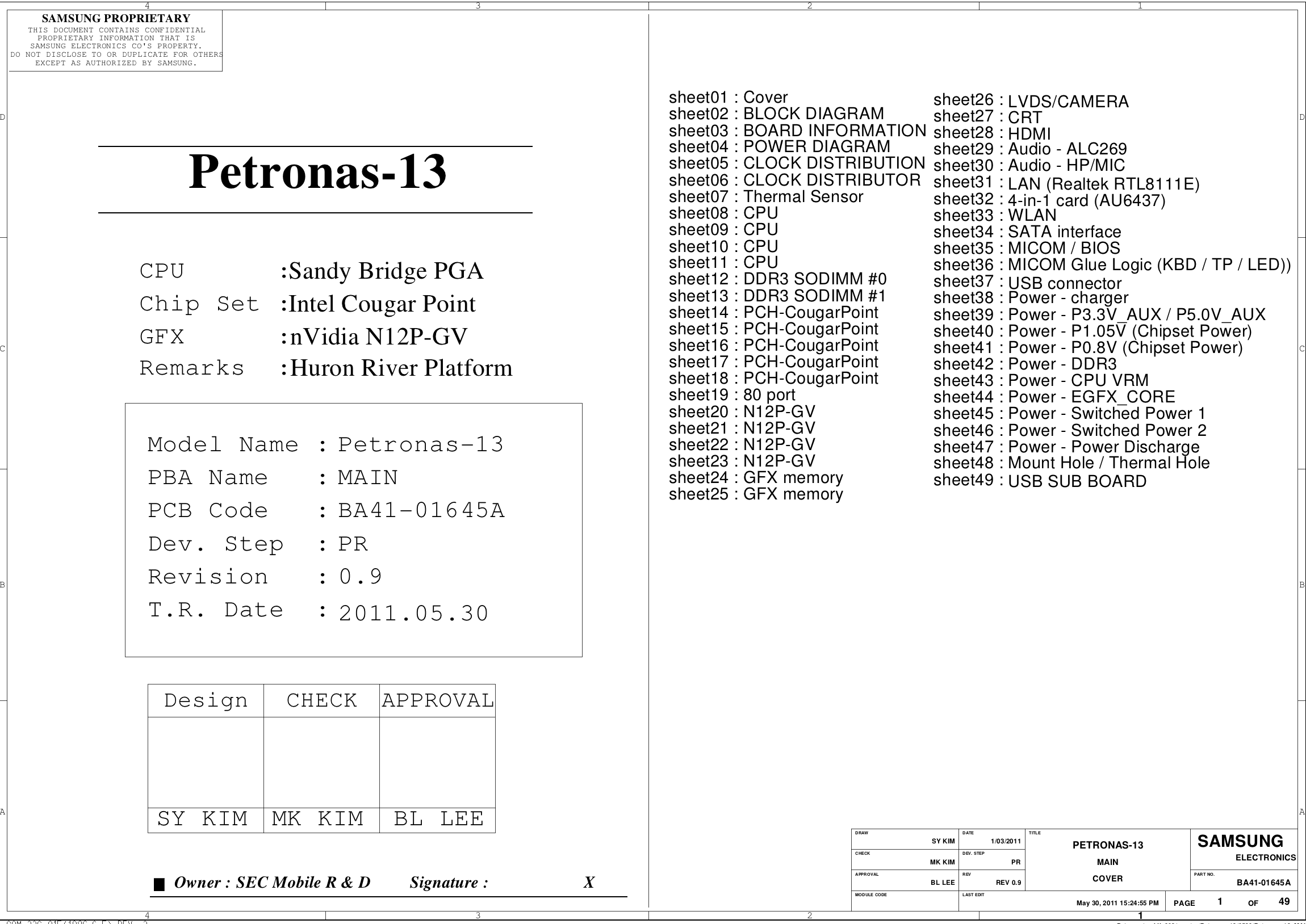Click 'sheet30 : Audio - HP/MIC' line
The height and width of the screenshot is (924, 1306).
(x=1029, y=166)
